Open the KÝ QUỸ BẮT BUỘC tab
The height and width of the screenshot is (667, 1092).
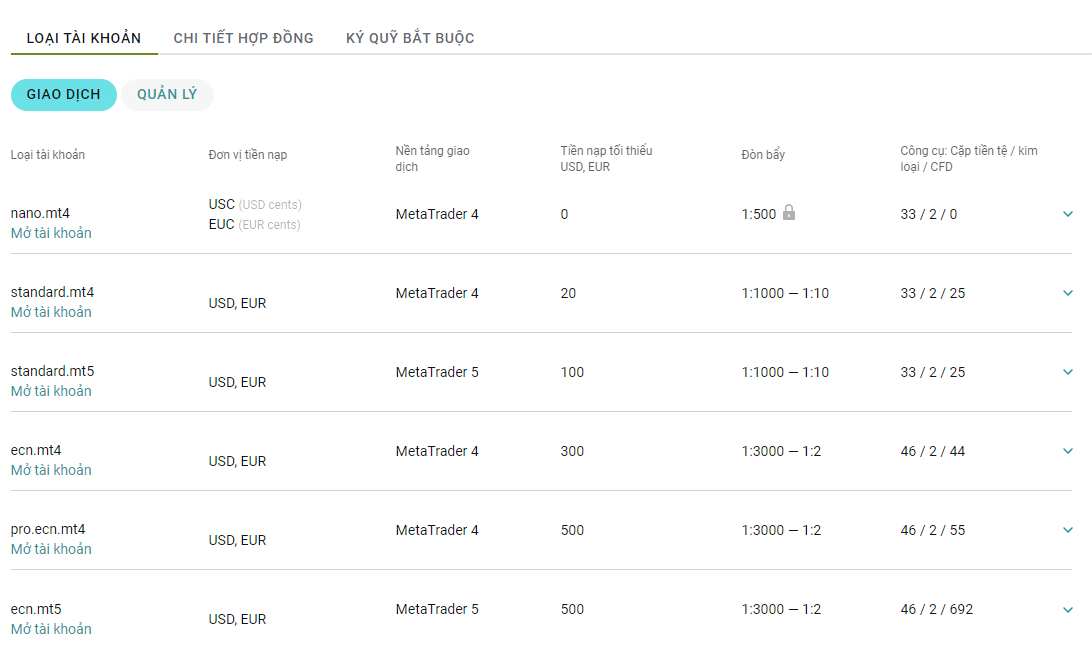(x=410, y=38)
